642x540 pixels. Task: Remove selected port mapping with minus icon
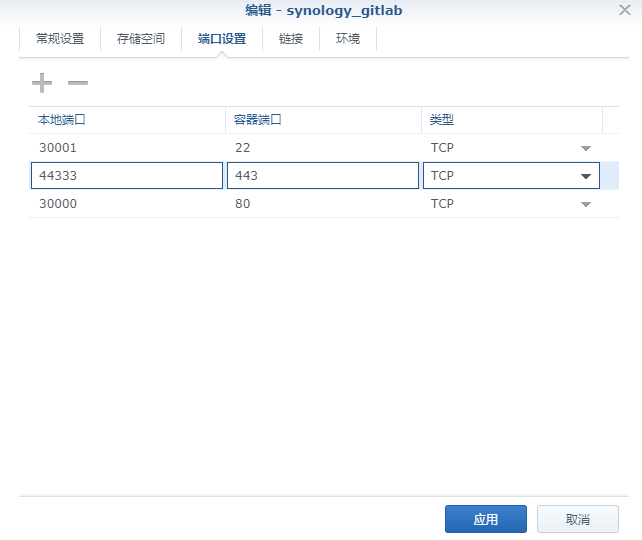coord(78,83)
